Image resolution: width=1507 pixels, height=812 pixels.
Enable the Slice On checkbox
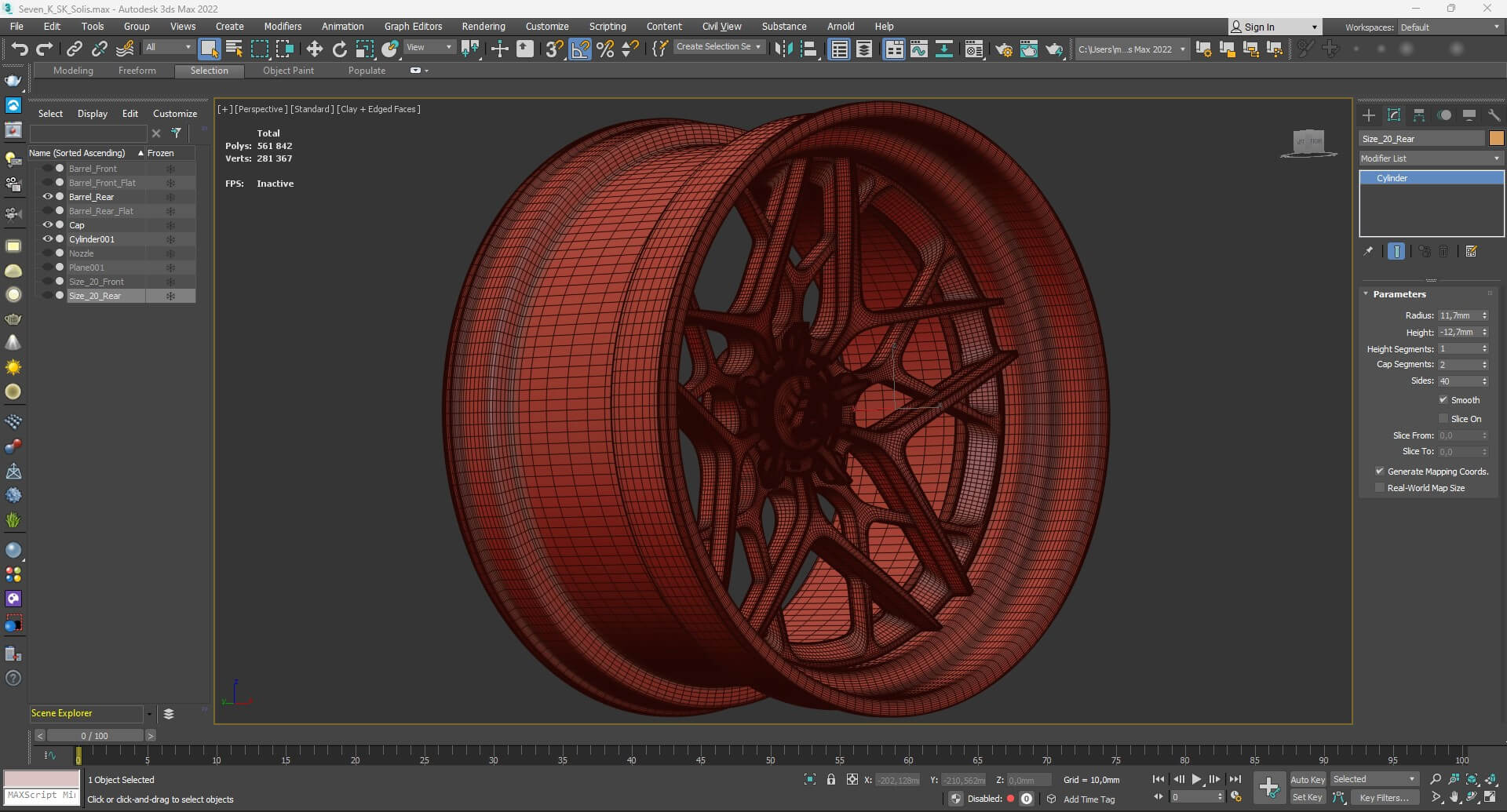1443,419
